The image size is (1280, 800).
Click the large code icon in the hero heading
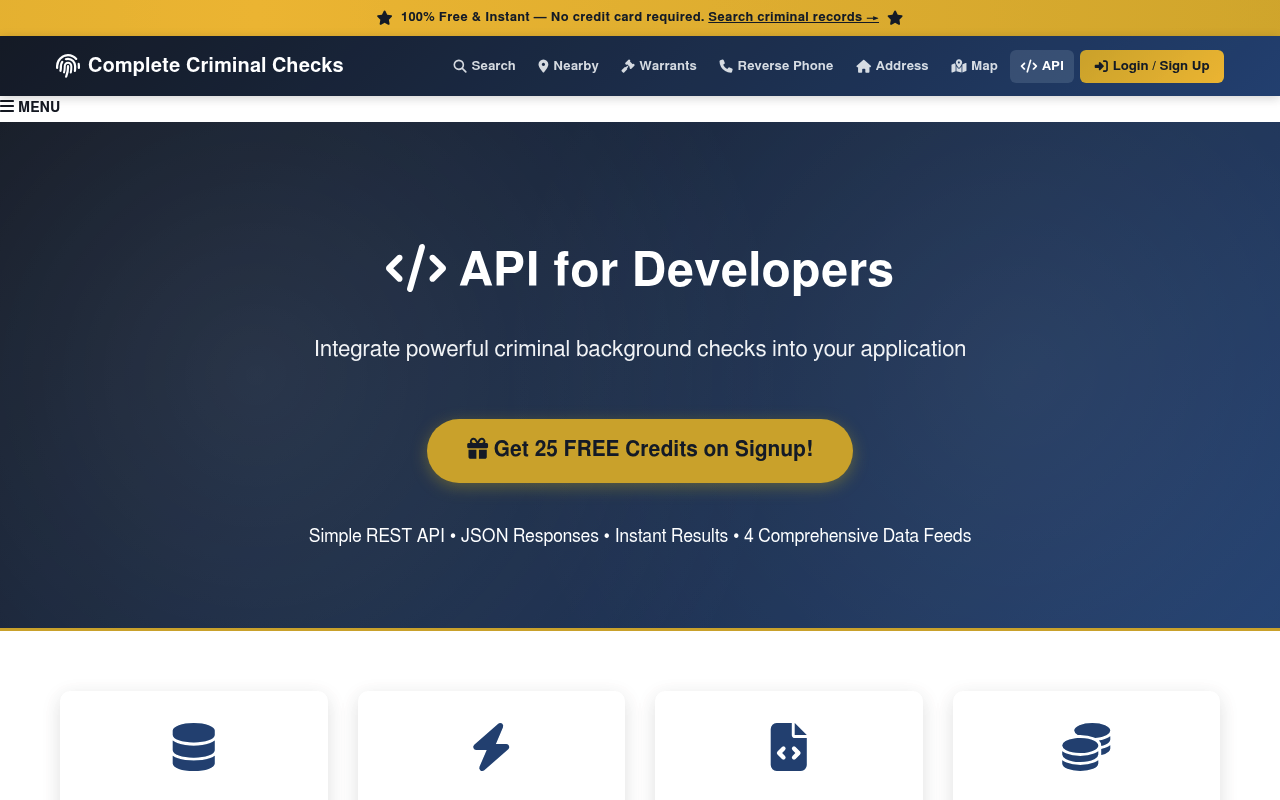[416, 268]
